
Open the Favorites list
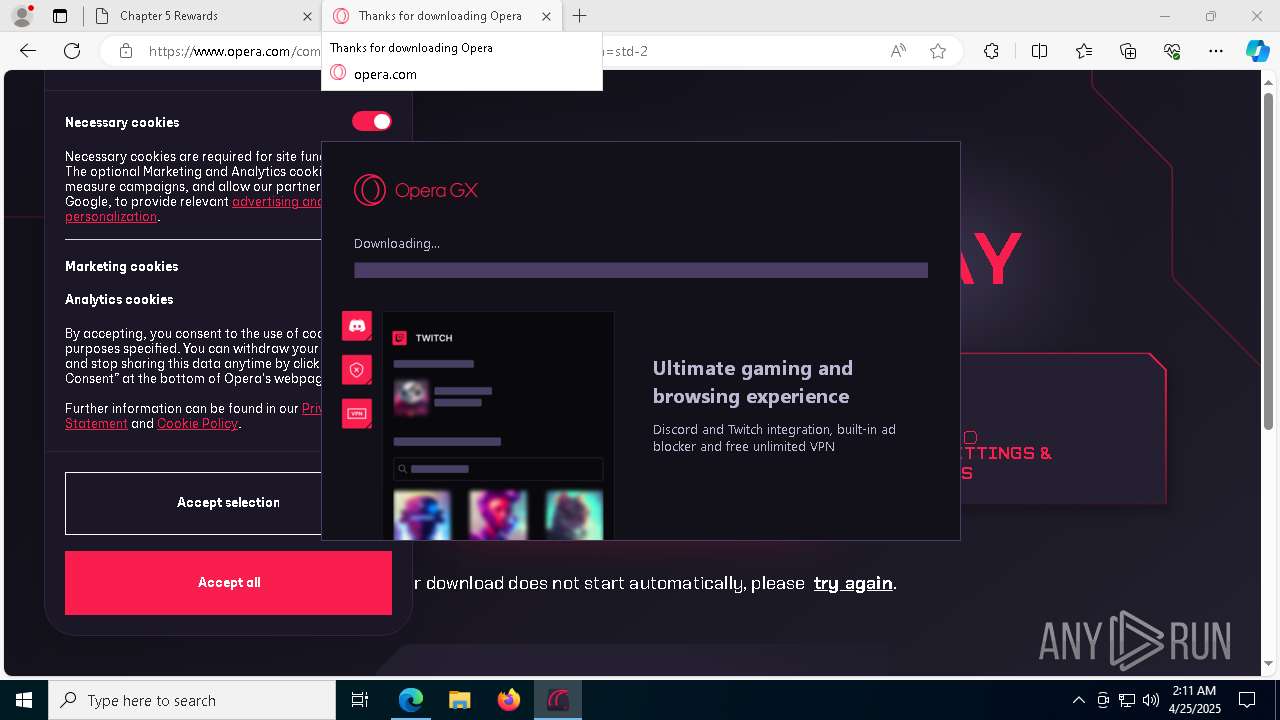click(1084, 51)
